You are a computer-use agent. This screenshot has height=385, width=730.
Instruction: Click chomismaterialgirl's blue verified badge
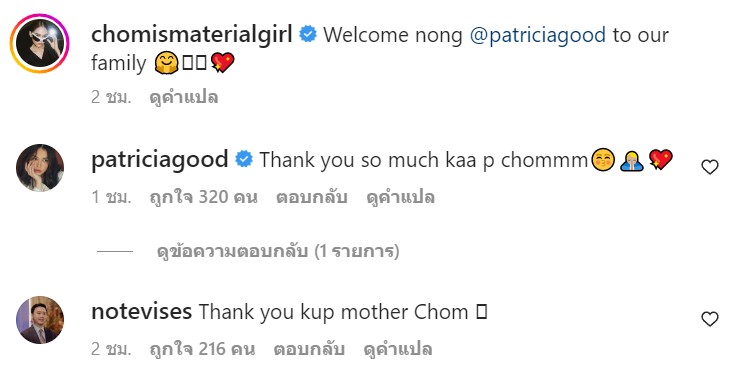(308, 34)
